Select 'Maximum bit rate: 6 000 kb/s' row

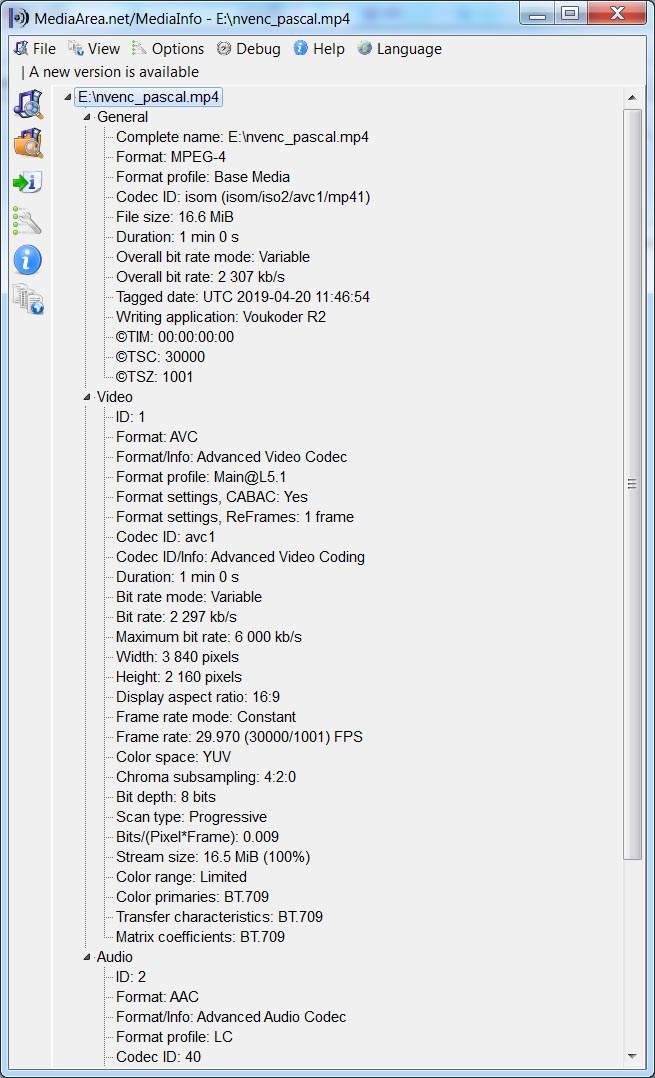[x=208, y=637]
